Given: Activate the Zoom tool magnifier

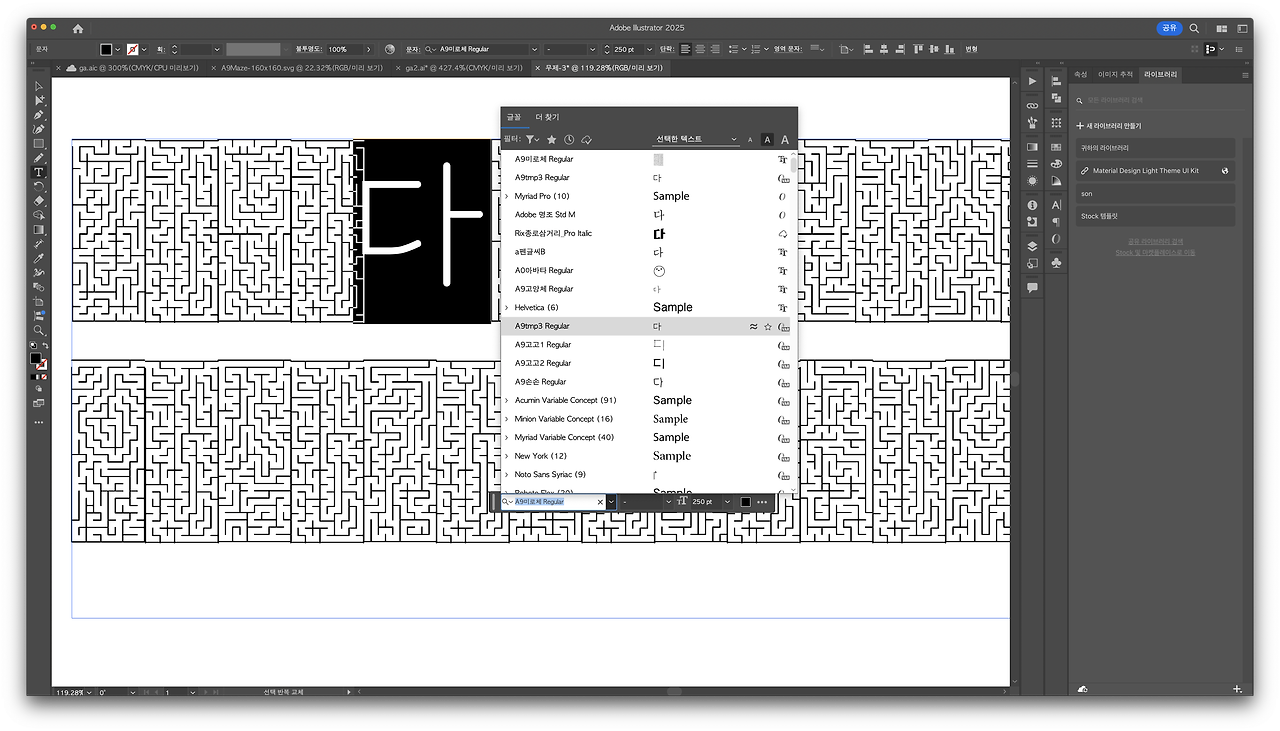Looking at the screenshot, I should coord(39,330).
